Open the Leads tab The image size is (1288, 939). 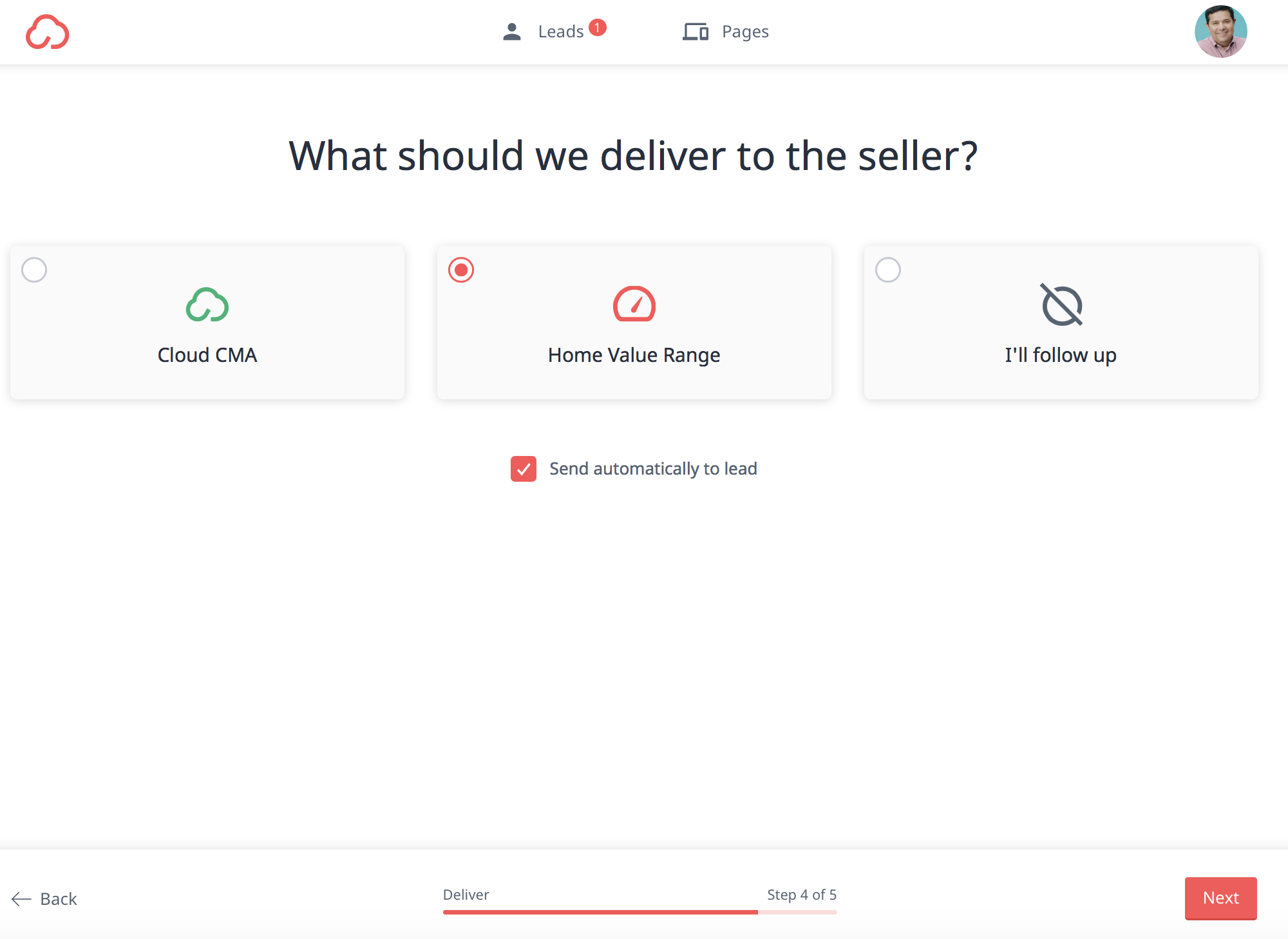click(x=554, y=32)
